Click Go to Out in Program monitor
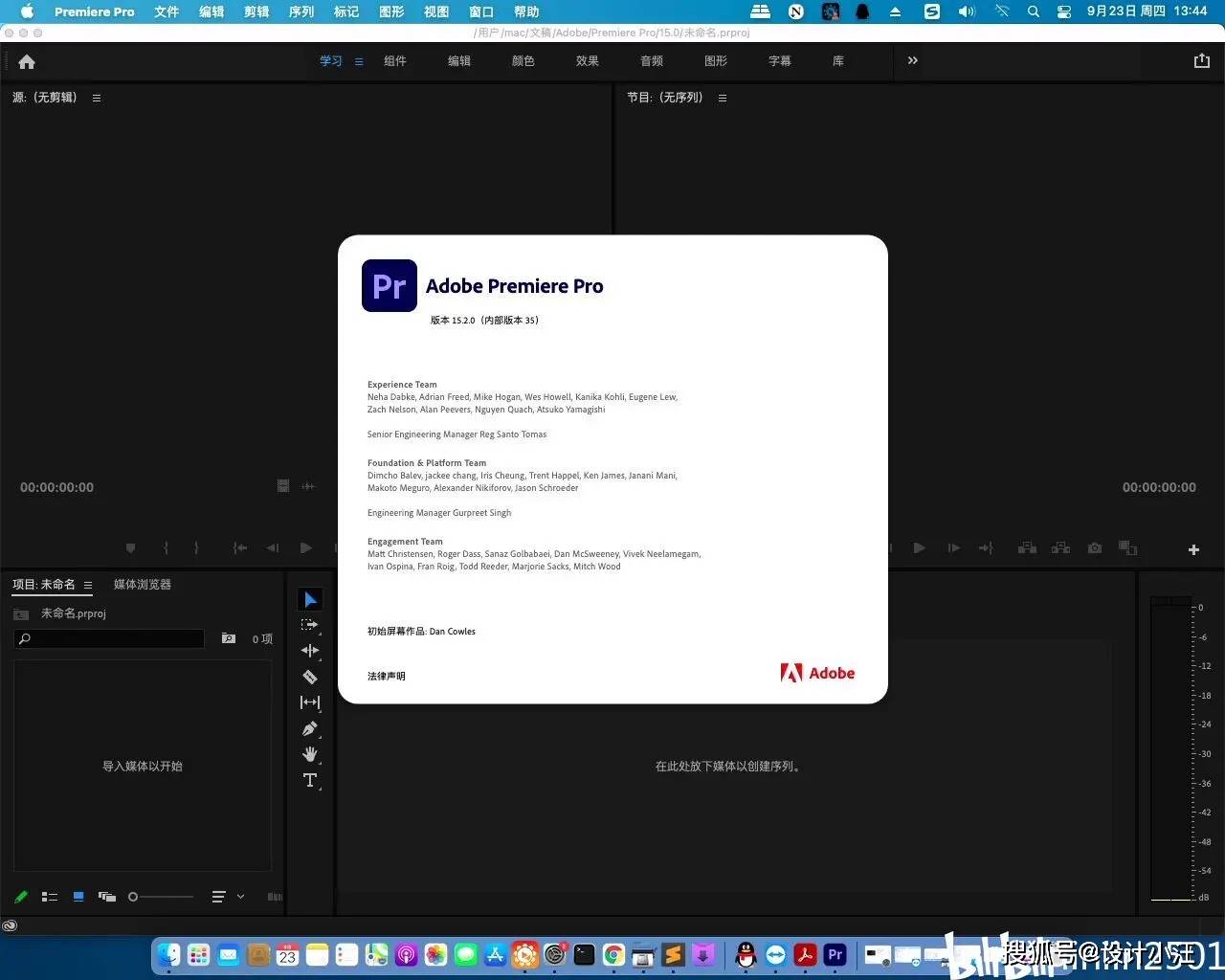 coord(986,548)
